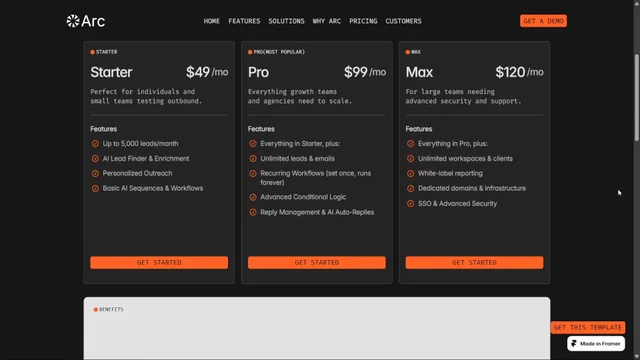Click Features heading in Pro card
This screenshot has width=640, height=360.
click(261, 129)
